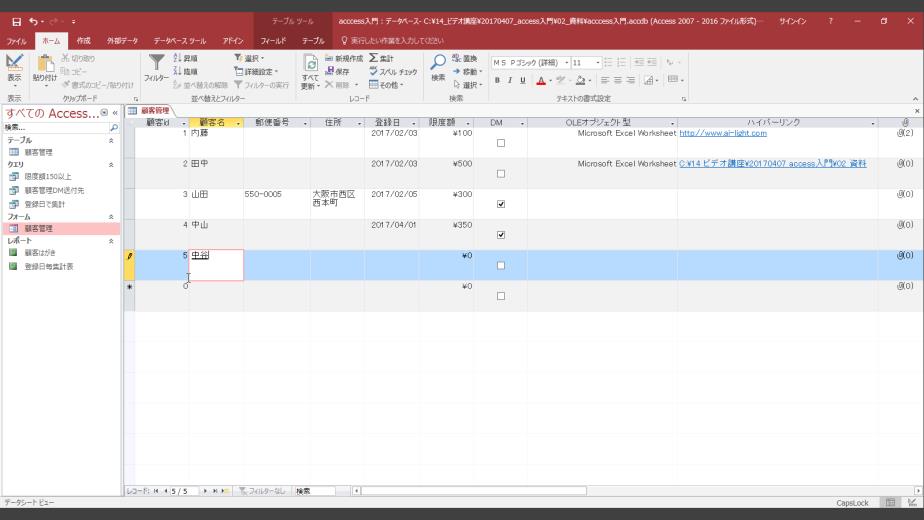Open 住所 column dropdown arrow
The height and width of the screenshot is (520, 924).
click(x=359, y=123)
